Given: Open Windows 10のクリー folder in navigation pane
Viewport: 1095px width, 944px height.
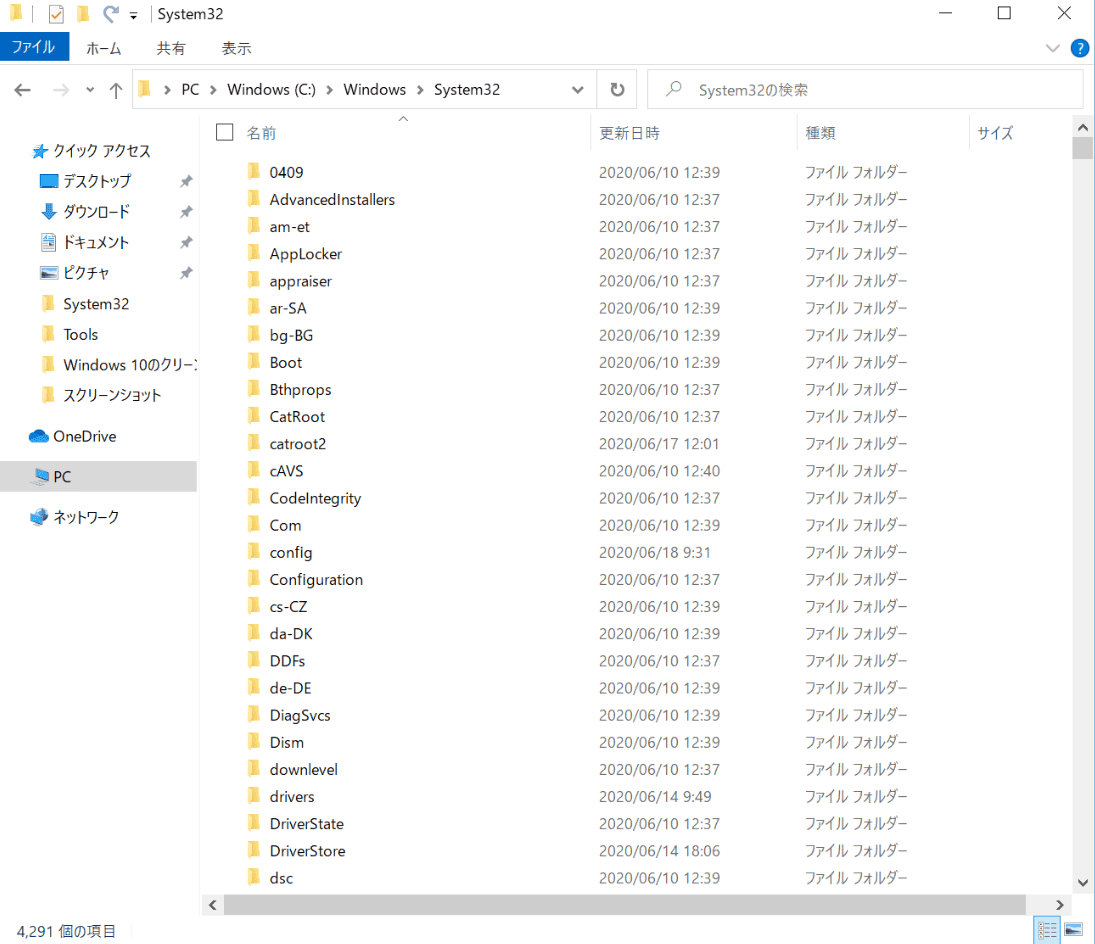Looking at the screenshot, I should click(130, 364).
